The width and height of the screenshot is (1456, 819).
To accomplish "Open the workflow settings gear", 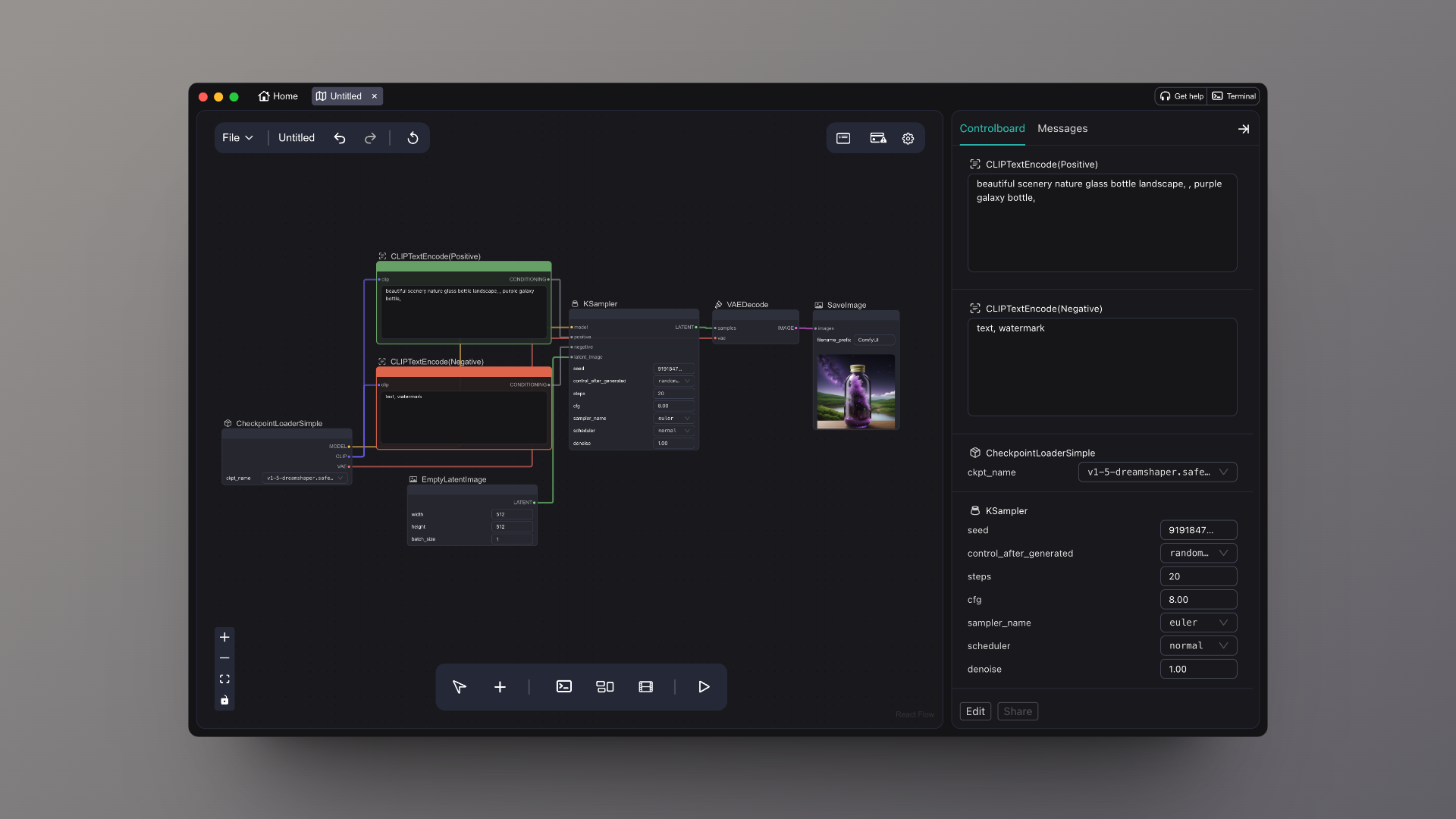I will tap(908, 138).
